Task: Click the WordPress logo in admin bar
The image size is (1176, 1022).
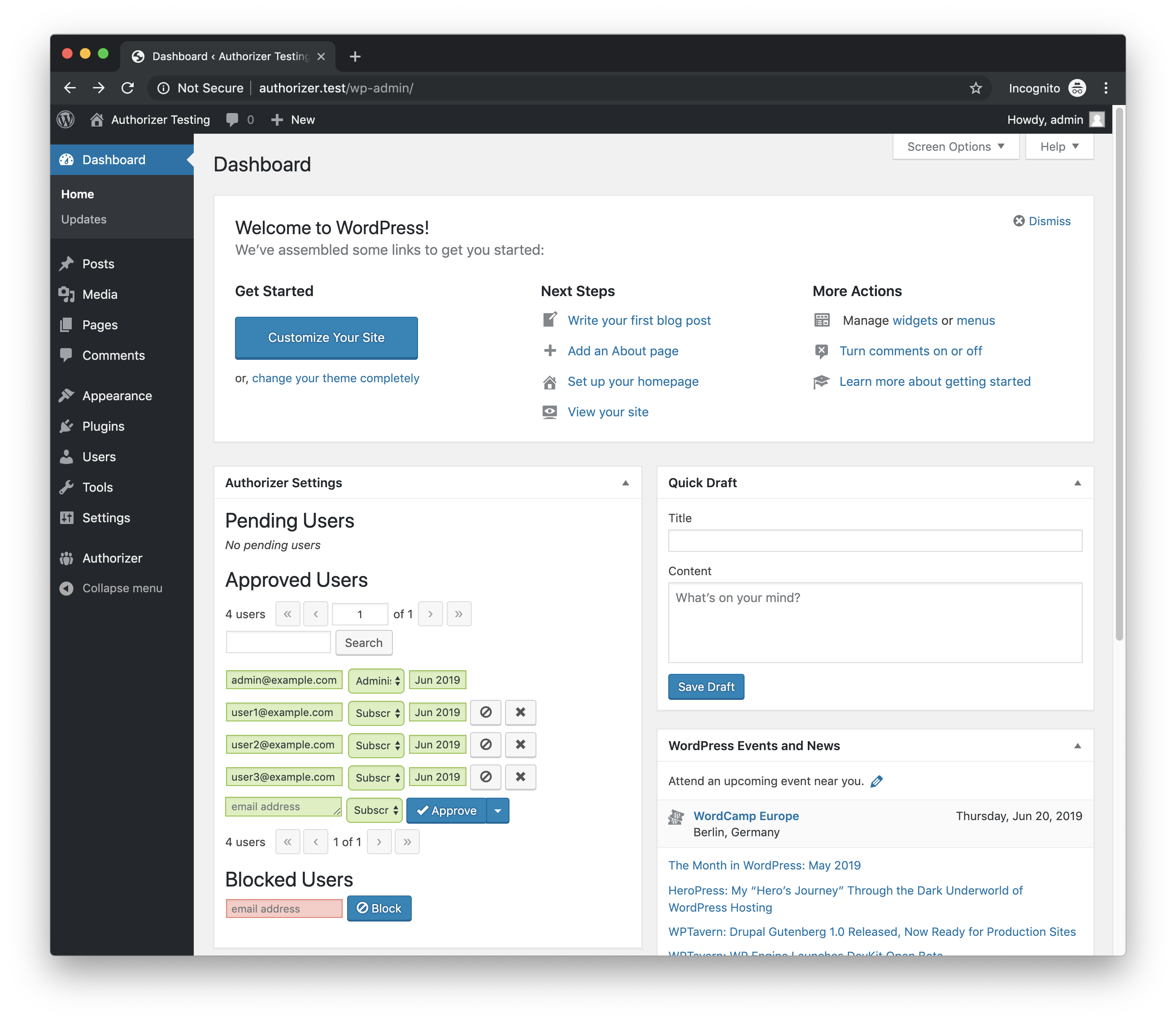Action: coord(66,120)
